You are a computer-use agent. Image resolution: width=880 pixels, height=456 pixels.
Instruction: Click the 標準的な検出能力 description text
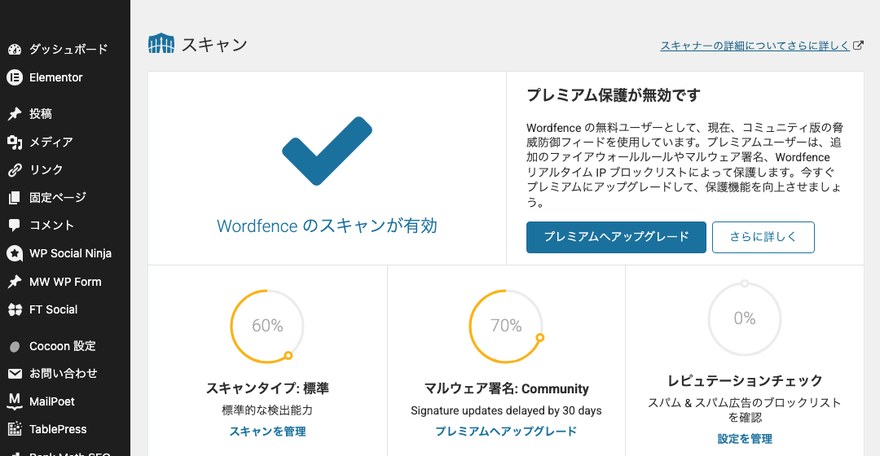coord(267,411)
